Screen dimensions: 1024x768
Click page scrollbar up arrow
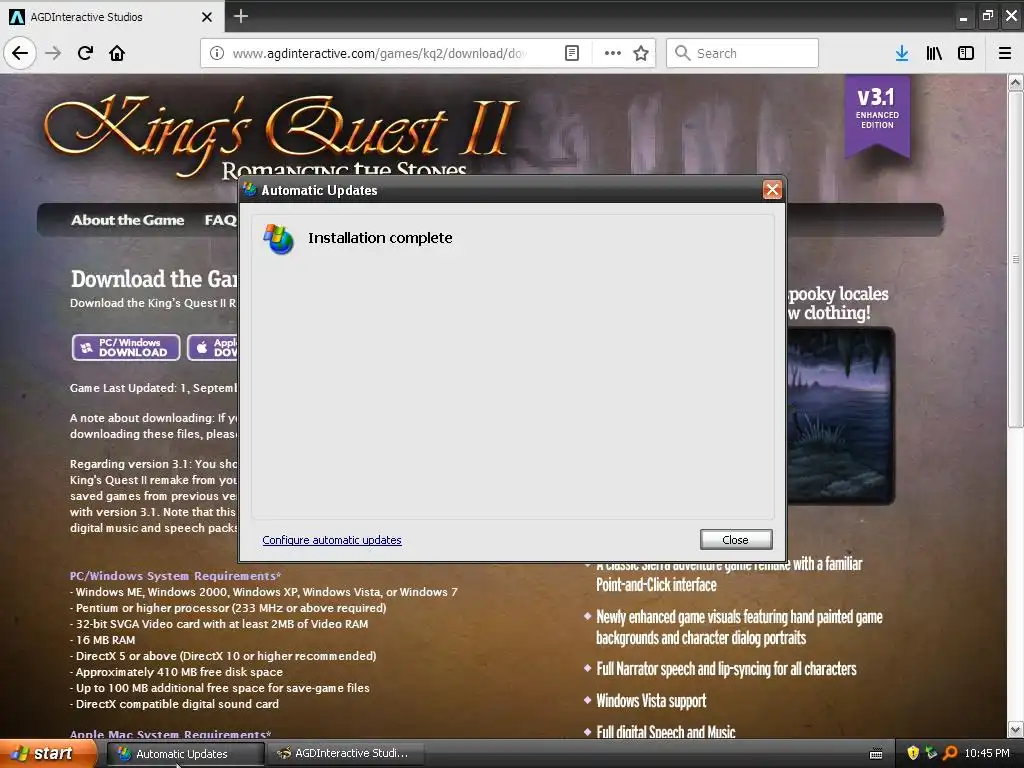click(1015, 83)
